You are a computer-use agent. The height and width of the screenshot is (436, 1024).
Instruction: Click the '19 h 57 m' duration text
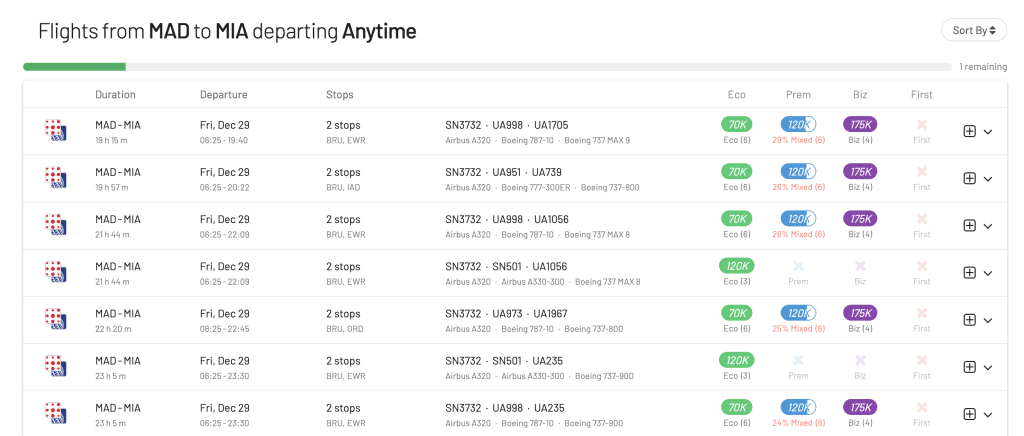coord(112,187)
